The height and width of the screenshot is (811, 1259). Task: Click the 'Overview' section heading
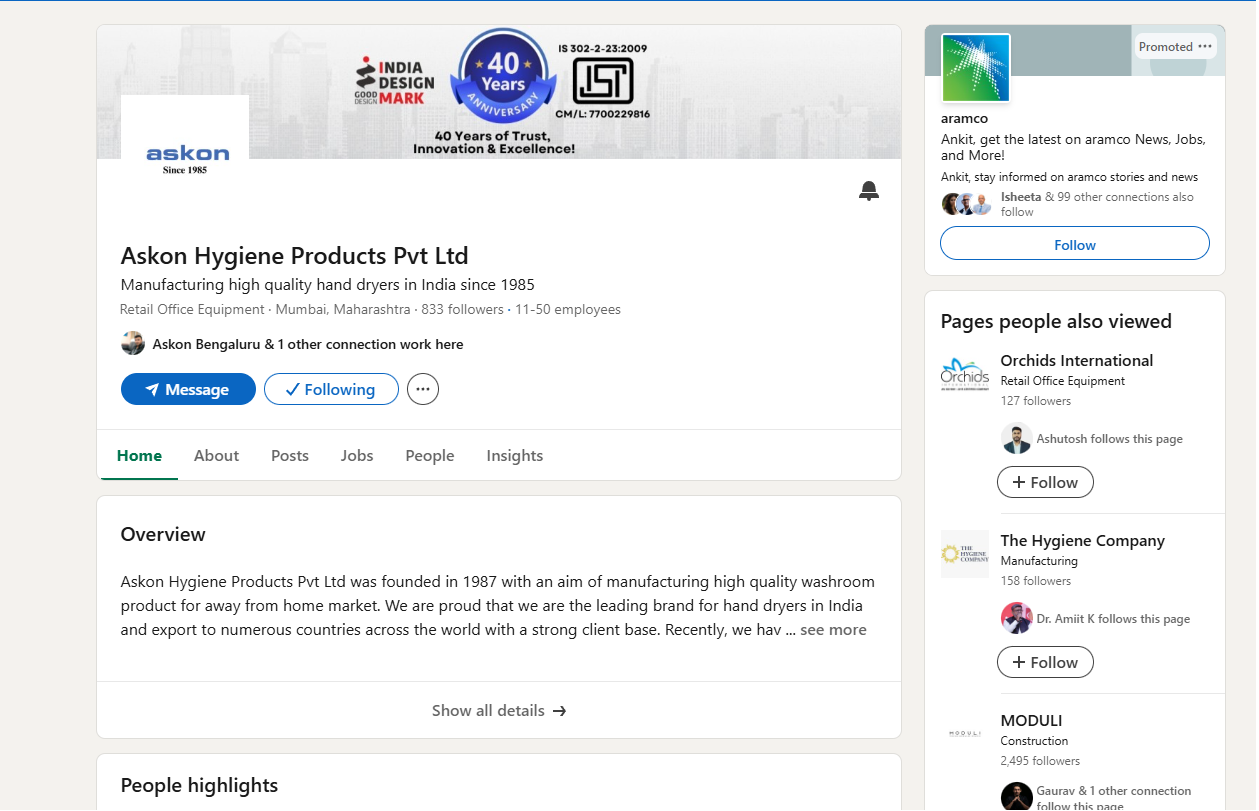pos(163,534)
